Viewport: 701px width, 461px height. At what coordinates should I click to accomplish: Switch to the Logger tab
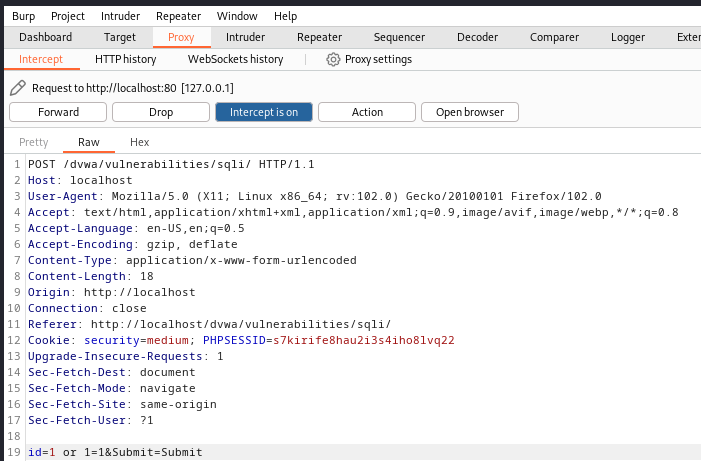[628, 37]
